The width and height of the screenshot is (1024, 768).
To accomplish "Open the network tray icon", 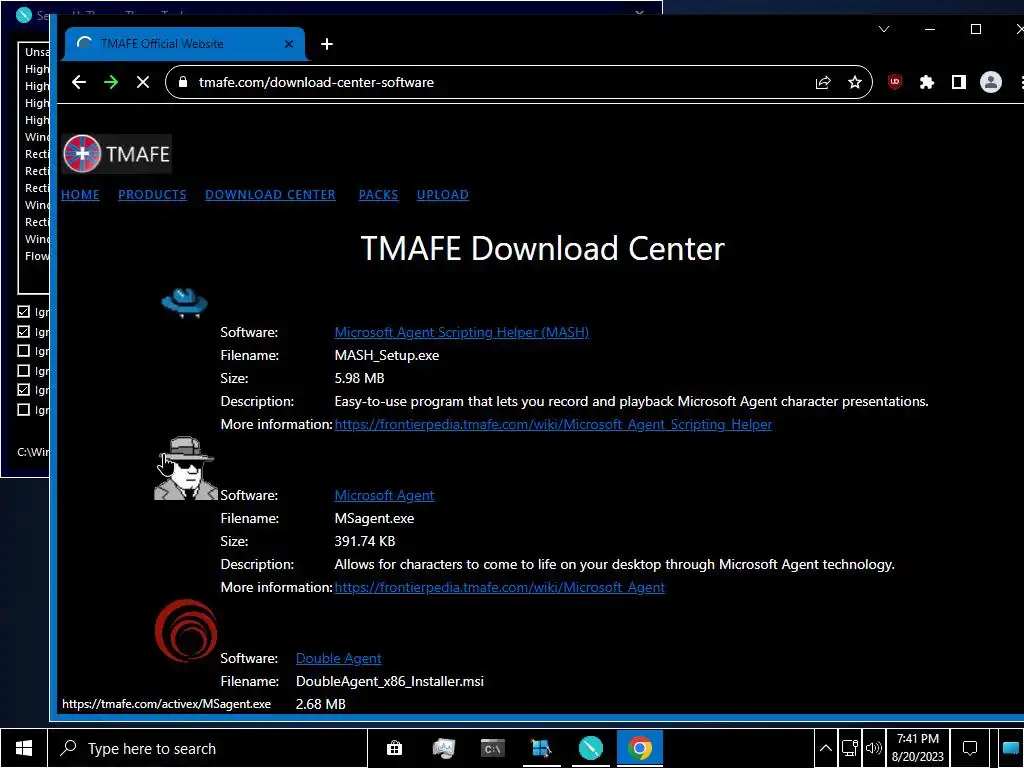I will pos(850,748).
